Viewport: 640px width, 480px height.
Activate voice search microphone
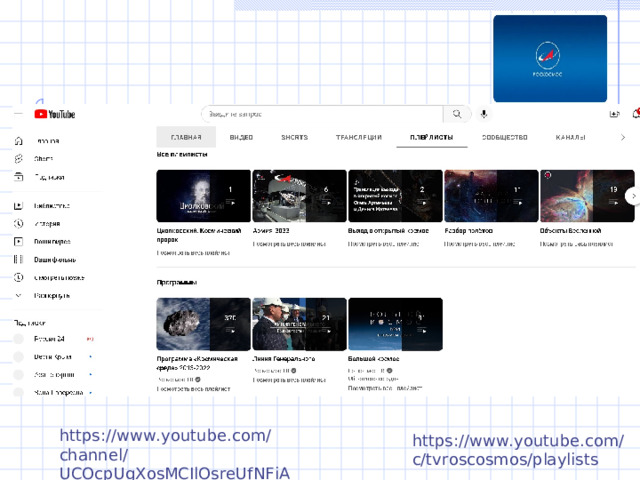[x=484, y=114]
